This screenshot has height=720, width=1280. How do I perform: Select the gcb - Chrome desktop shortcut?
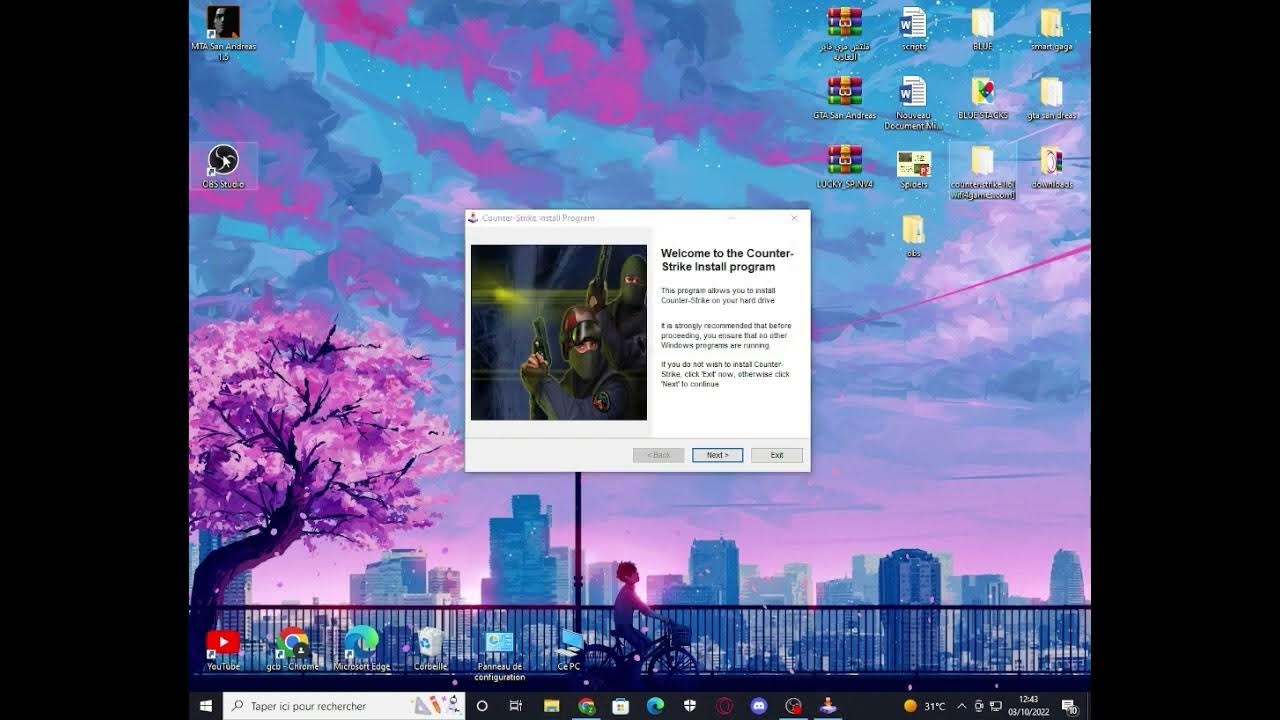tap(293, 648)
